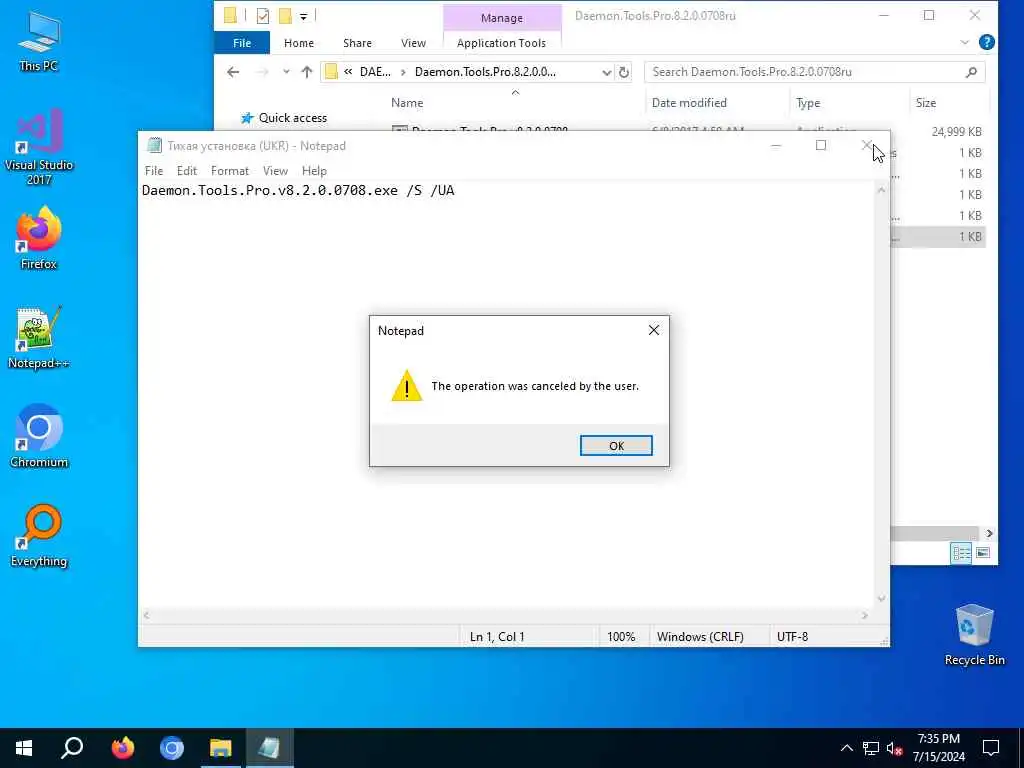Screen dimensions: 1024x768
Task: Confirm the Notepad dialog with OK
Action: 616,445
